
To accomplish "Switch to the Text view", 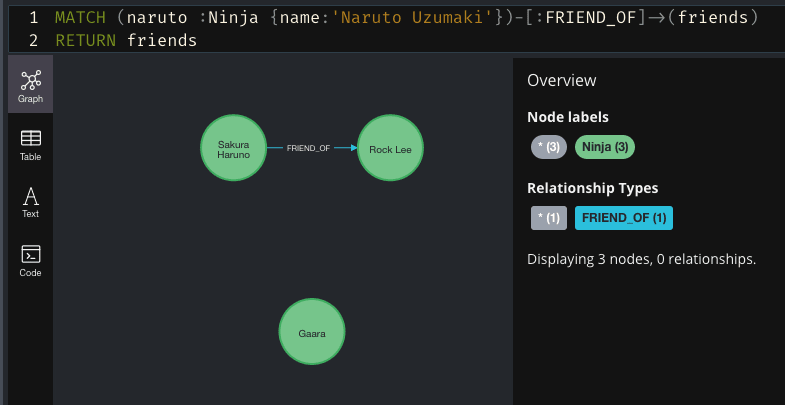I will (31, 203).
